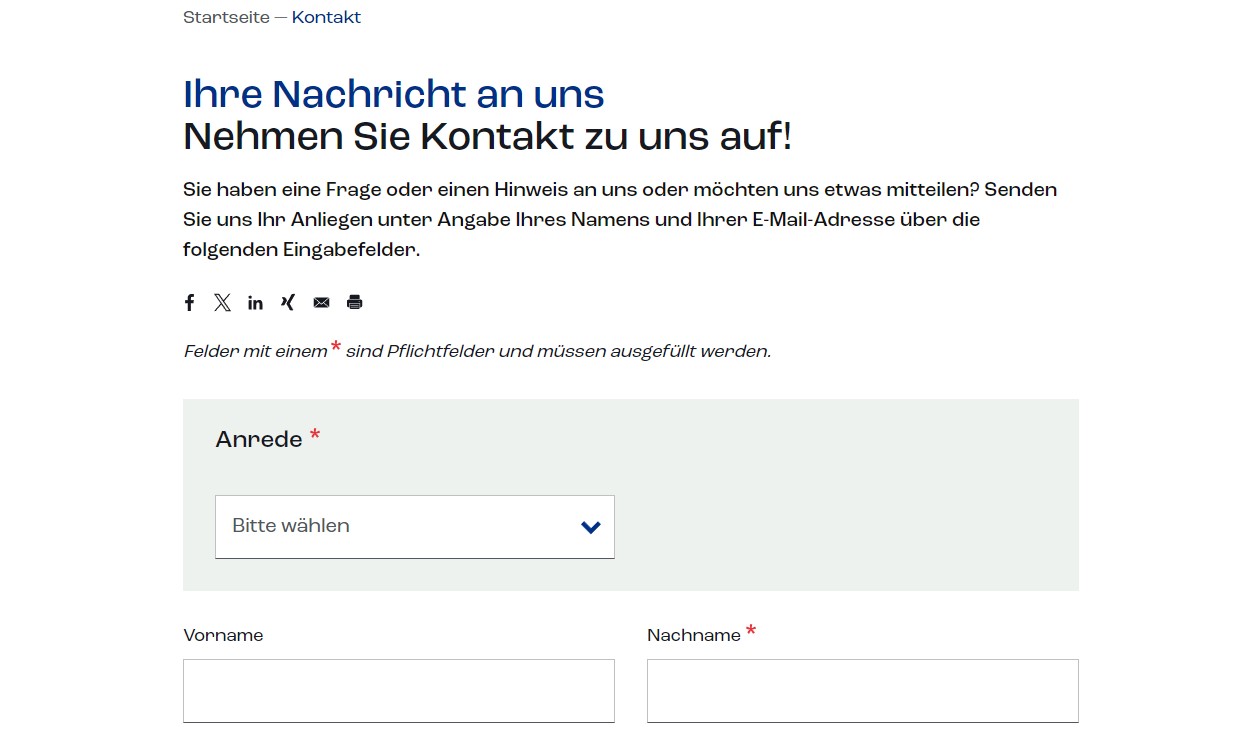The image size is (1252, 743).
Task: Click the chevron on the salutation selector
Action: (x=590, y=526)
